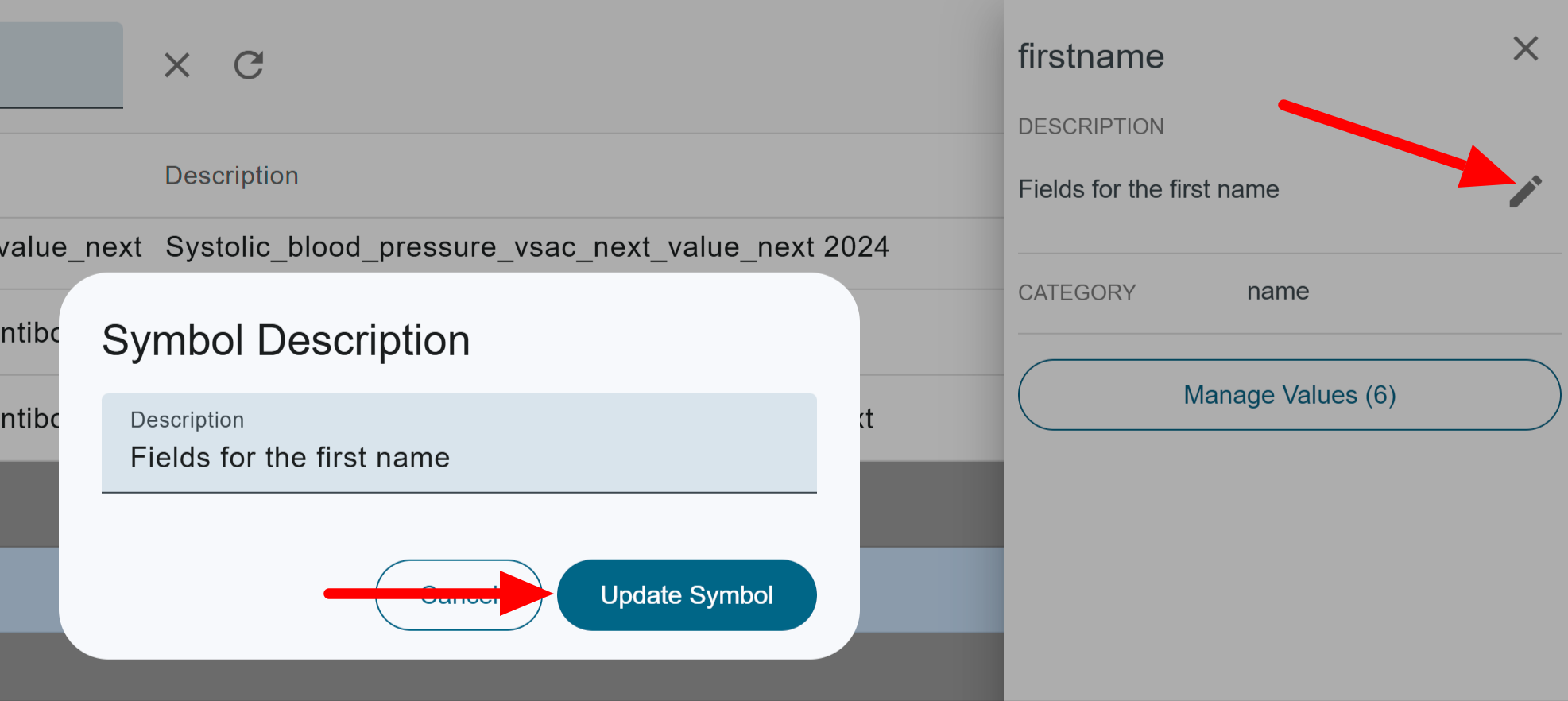This screenshot has width=1568, height=701.
Task: Click the category value "name"
Action: coord(1278,292)
